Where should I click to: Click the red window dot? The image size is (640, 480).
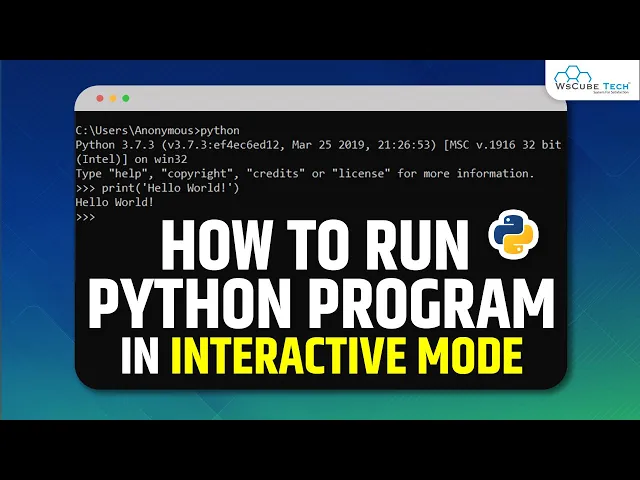click(100, 98)
